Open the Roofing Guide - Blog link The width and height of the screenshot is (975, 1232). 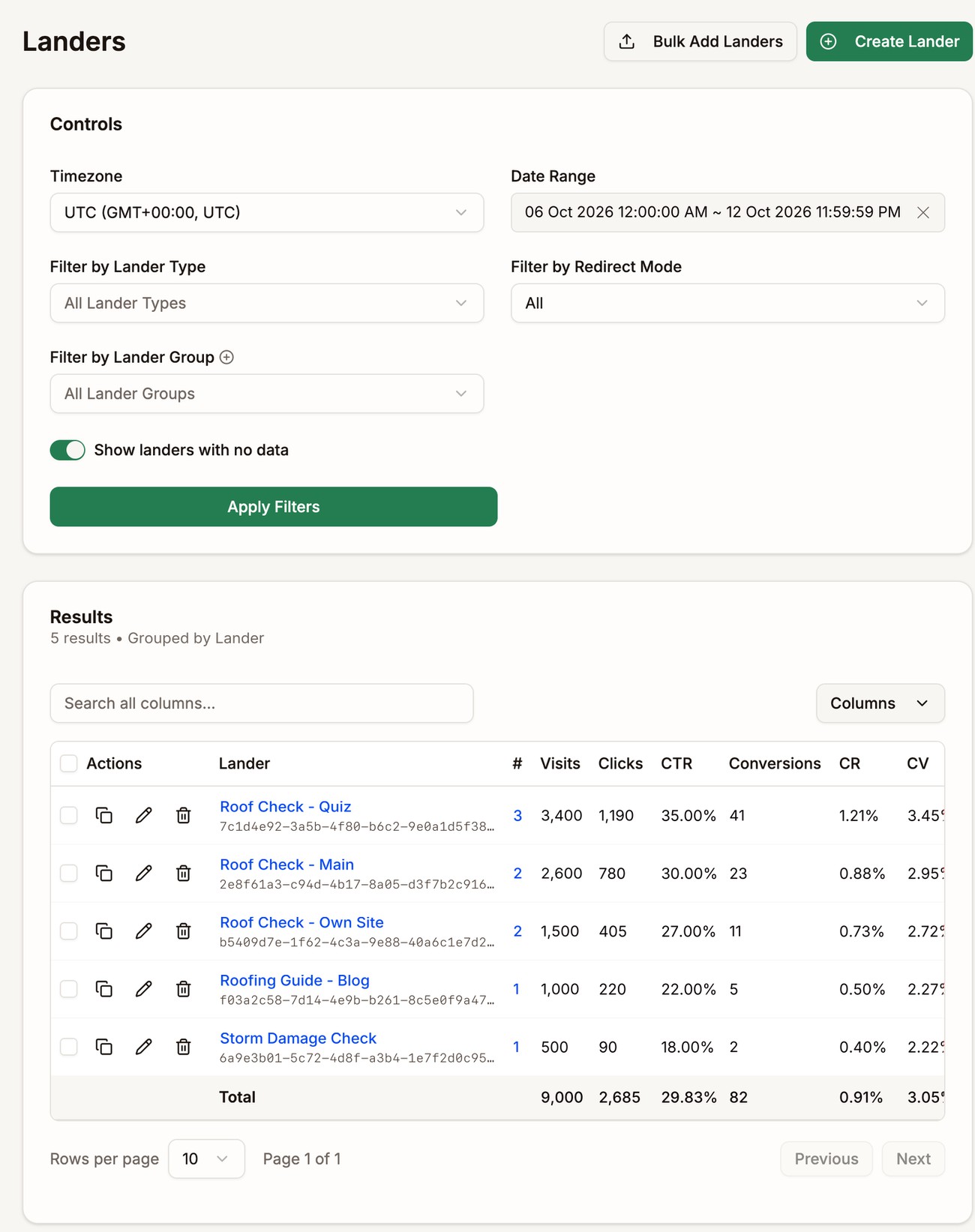coord(294,981)
